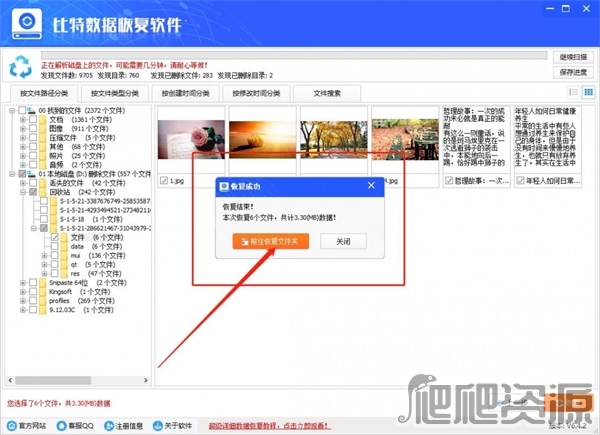Click the 压缩文件 folder icon

click(x=43, y=138)
